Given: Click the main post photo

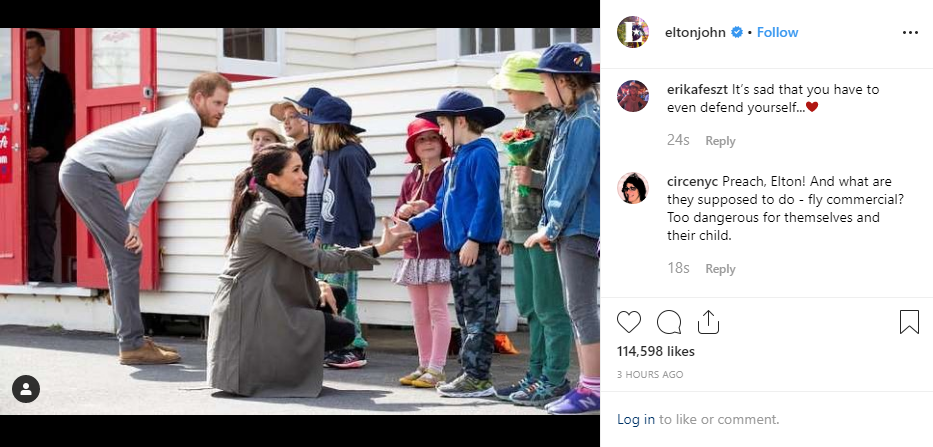Looking at the screenshot, I should click(300, 221).
